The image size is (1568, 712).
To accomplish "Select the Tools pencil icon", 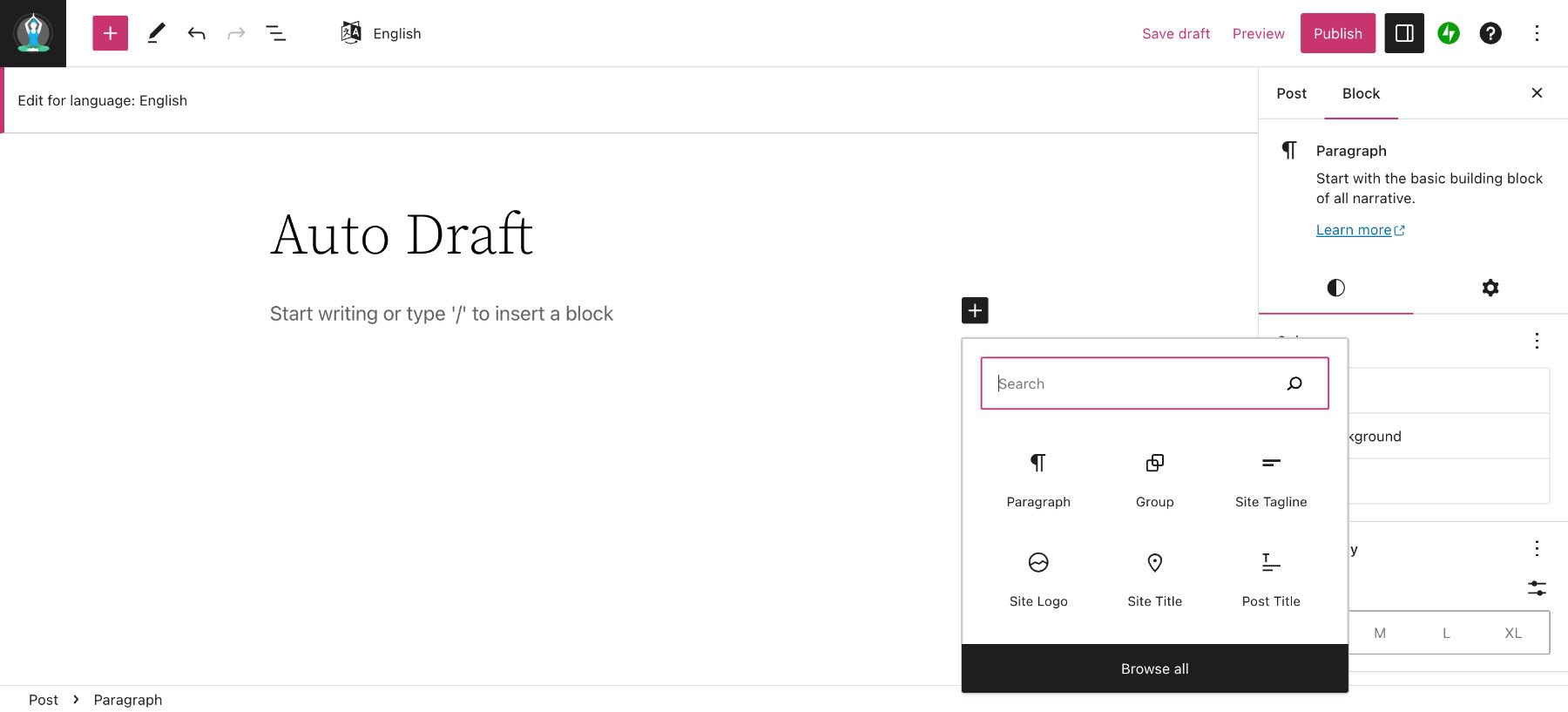I will tap(156, 33).
